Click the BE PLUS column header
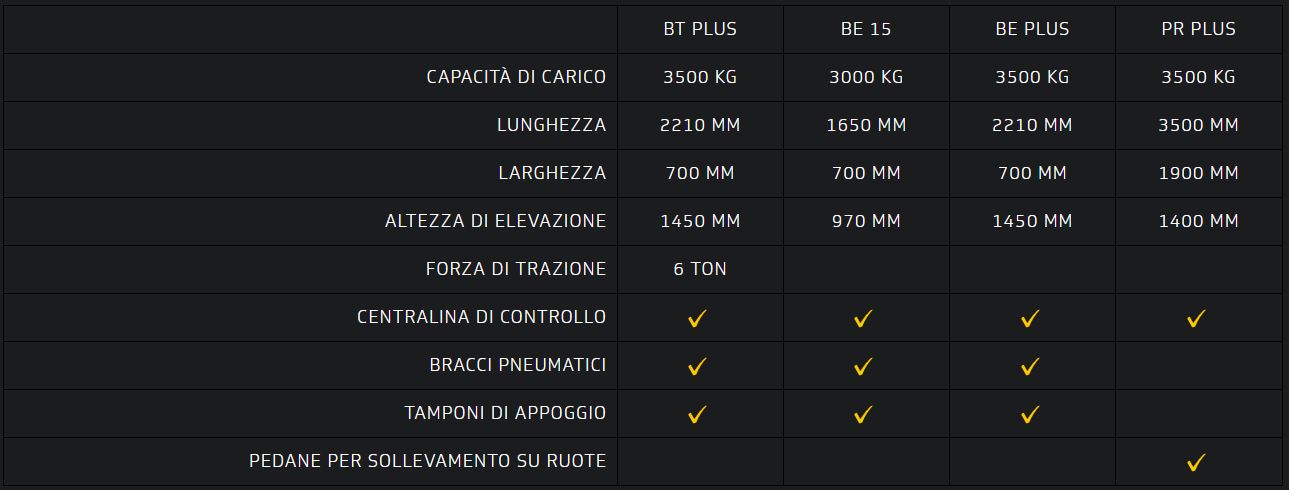Screen dimensions: 1289x490 click(x=1032, y=29)
